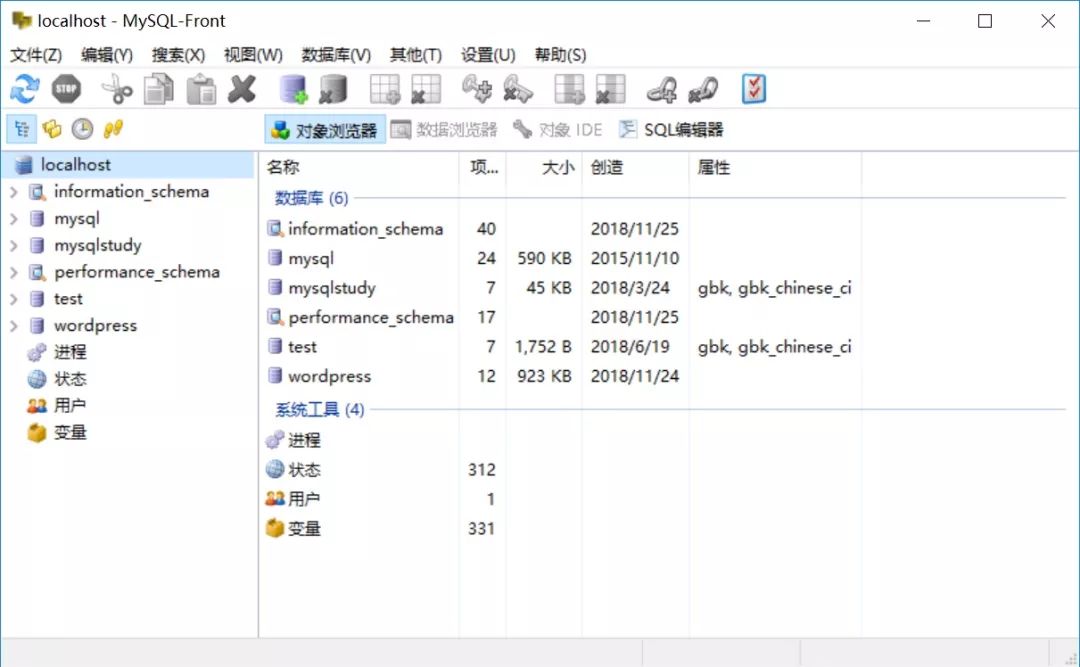Click the 系统工具 (4) group header
The image size is (1080, 667).
(320, 410)
